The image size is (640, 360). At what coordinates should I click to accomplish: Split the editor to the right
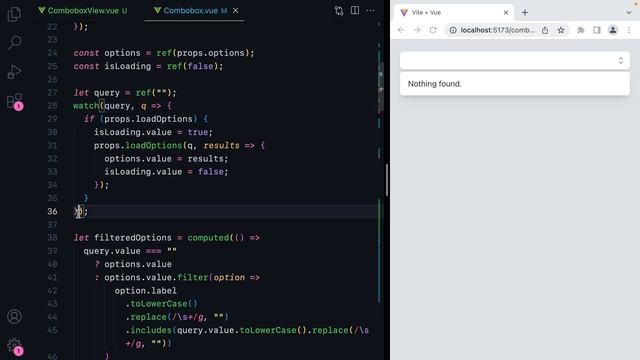click(x=355, y=11)
